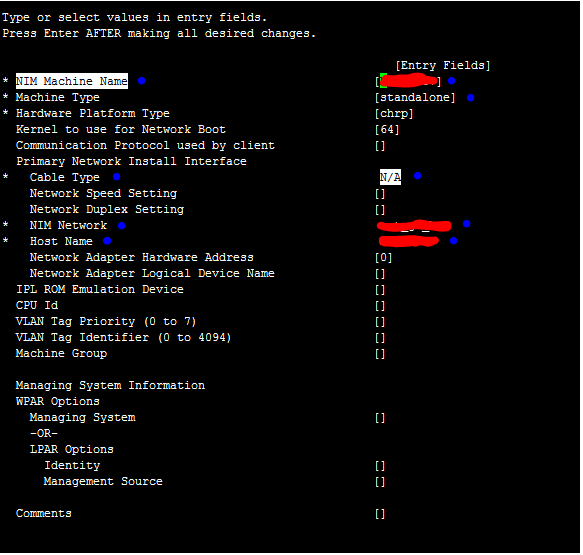
Task: Click the blue dot right of the redacted Host Name value
Action: [454, 241]
